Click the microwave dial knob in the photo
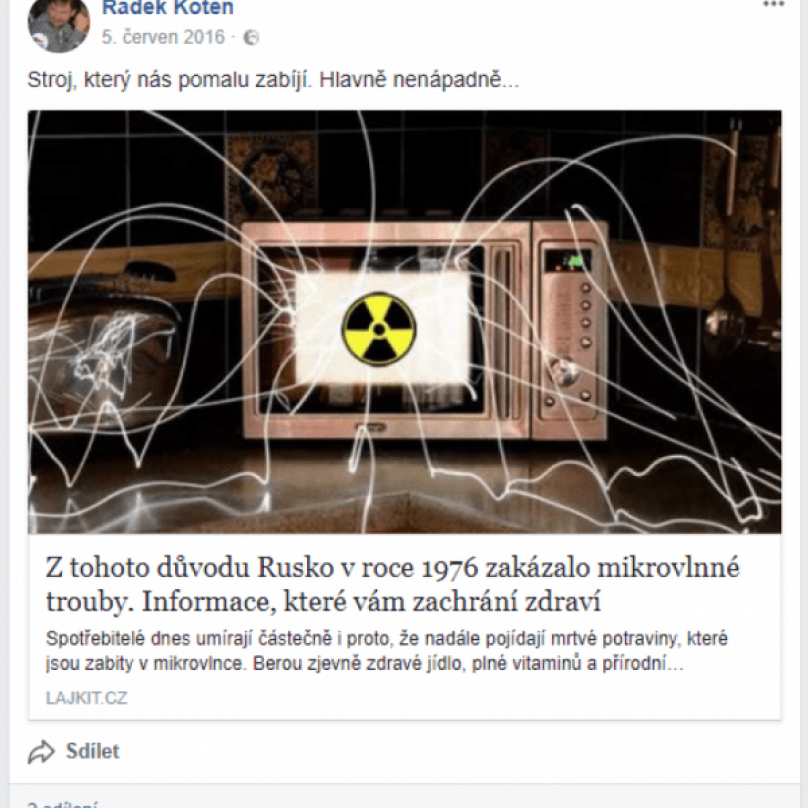The height and width of the screenshot is (808, 808). [x=563, y=368]
